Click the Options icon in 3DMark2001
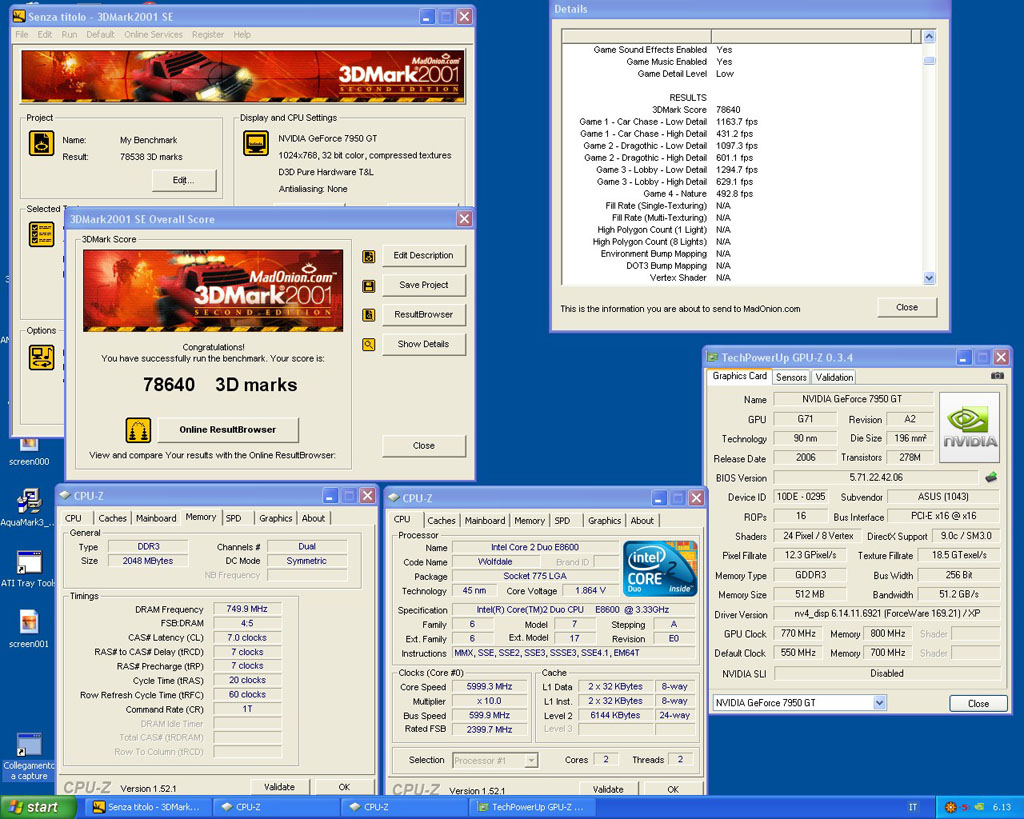 (x=41, y=357)
